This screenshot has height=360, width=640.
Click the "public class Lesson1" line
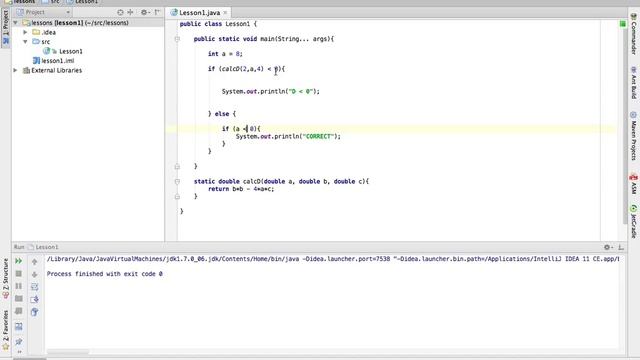[218, 24]
